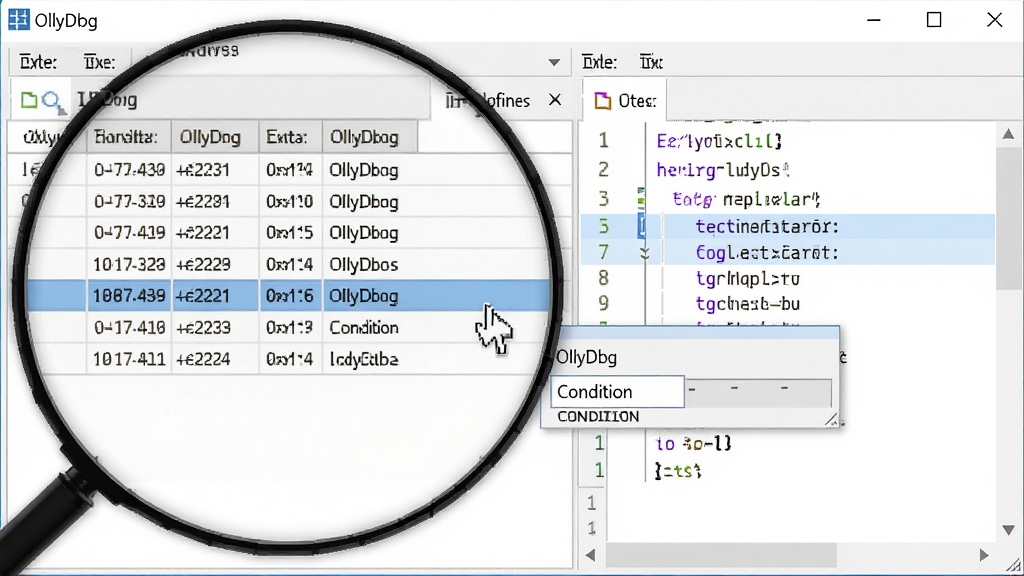Switch to the Otes tab

(624, 101)
